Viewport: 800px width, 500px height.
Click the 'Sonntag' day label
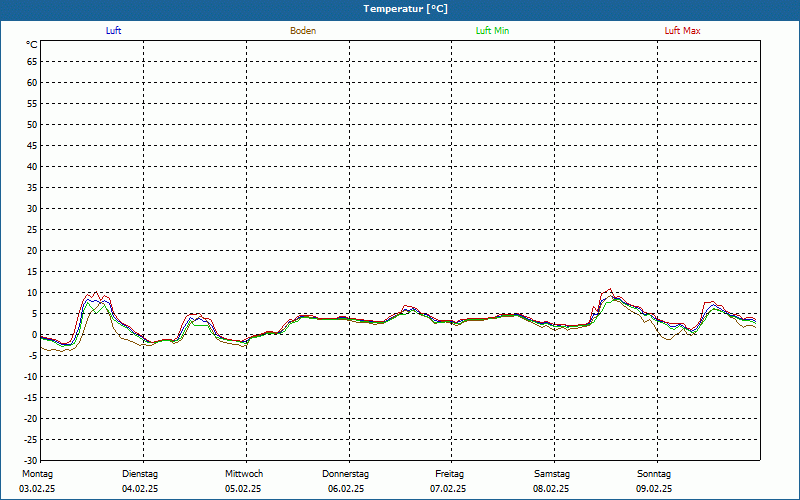[654, 474]
